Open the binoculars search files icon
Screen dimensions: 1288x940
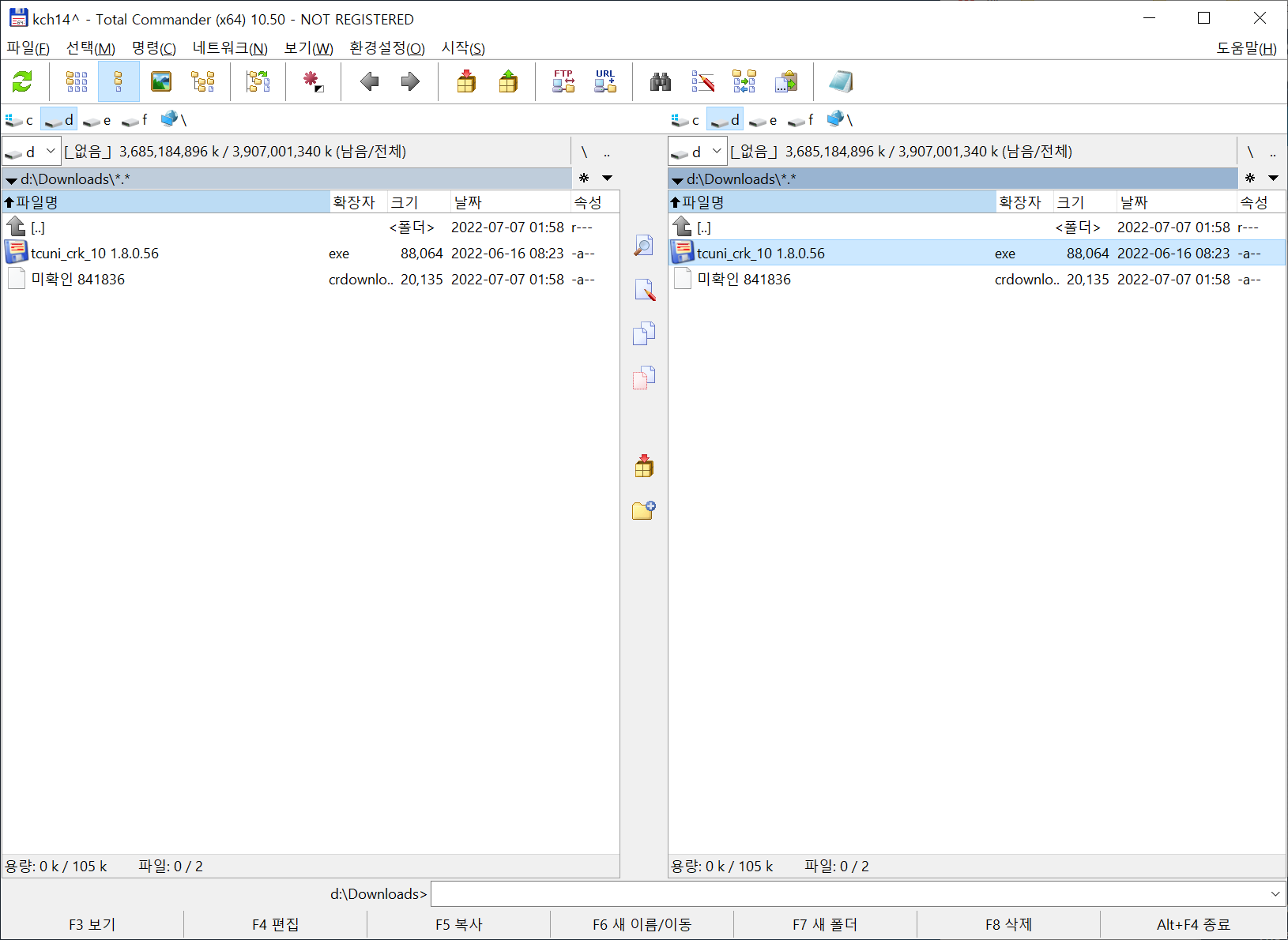tap(661, 81)
